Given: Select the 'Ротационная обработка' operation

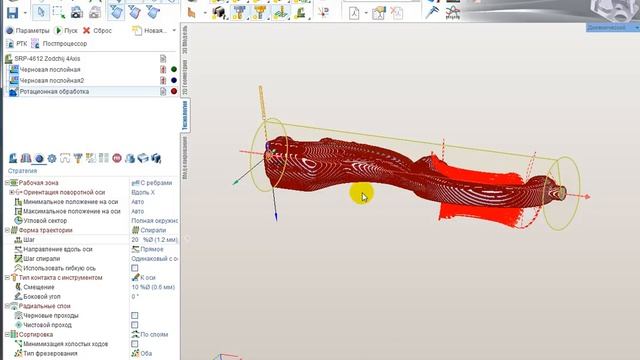Looking at the screenshot, I should [54, 91].
